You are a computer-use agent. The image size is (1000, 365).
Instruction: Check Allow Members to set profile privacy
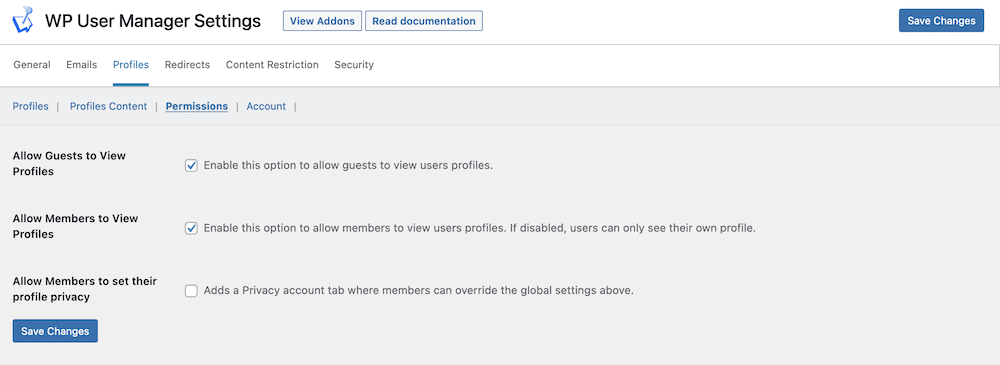tap(191, 290)
